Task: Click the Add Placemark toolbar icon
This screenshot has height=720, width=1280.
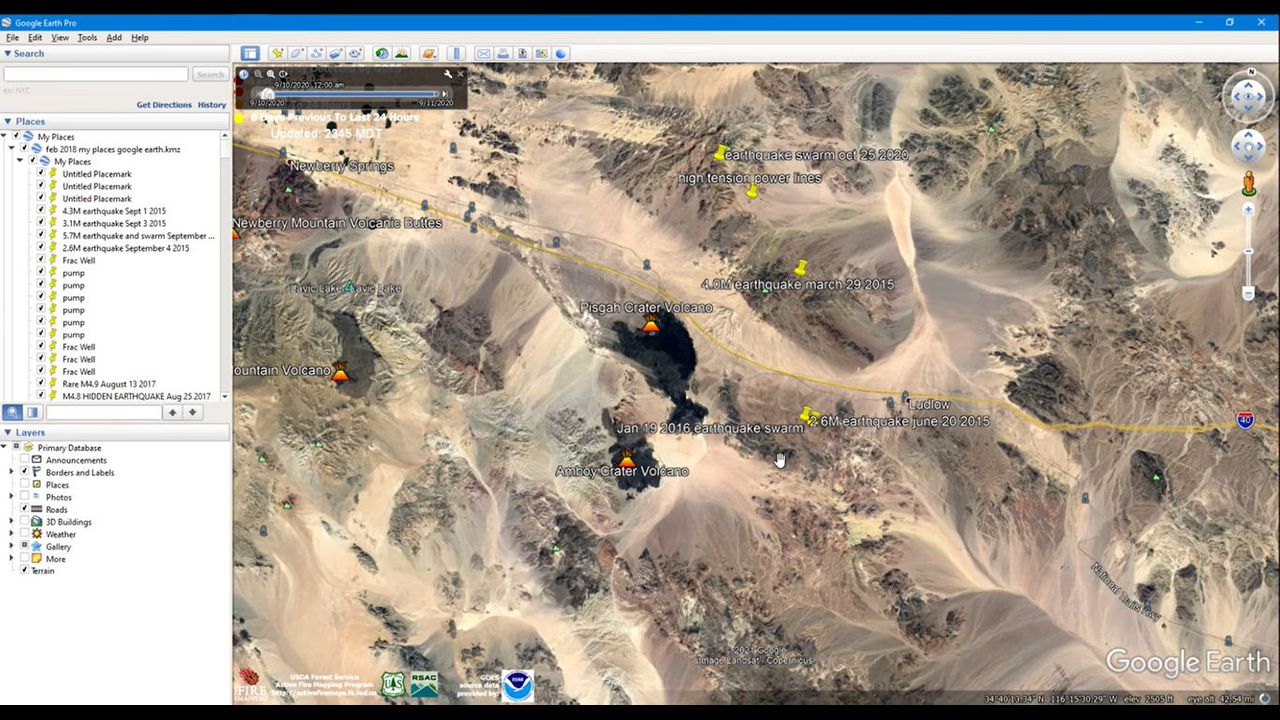Action: coord(277,53)
